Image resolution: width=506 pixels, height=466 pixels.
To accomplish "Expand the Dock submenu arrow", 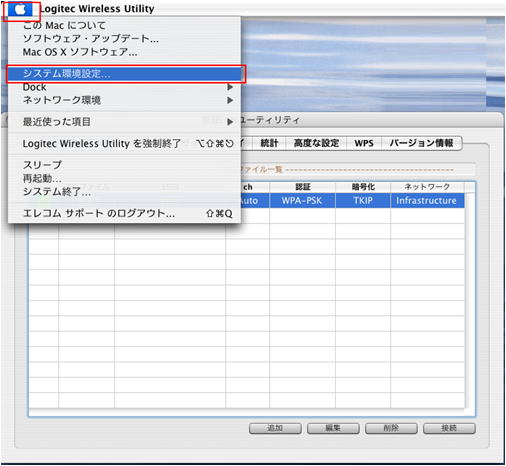I will click(x=230, y=87).
